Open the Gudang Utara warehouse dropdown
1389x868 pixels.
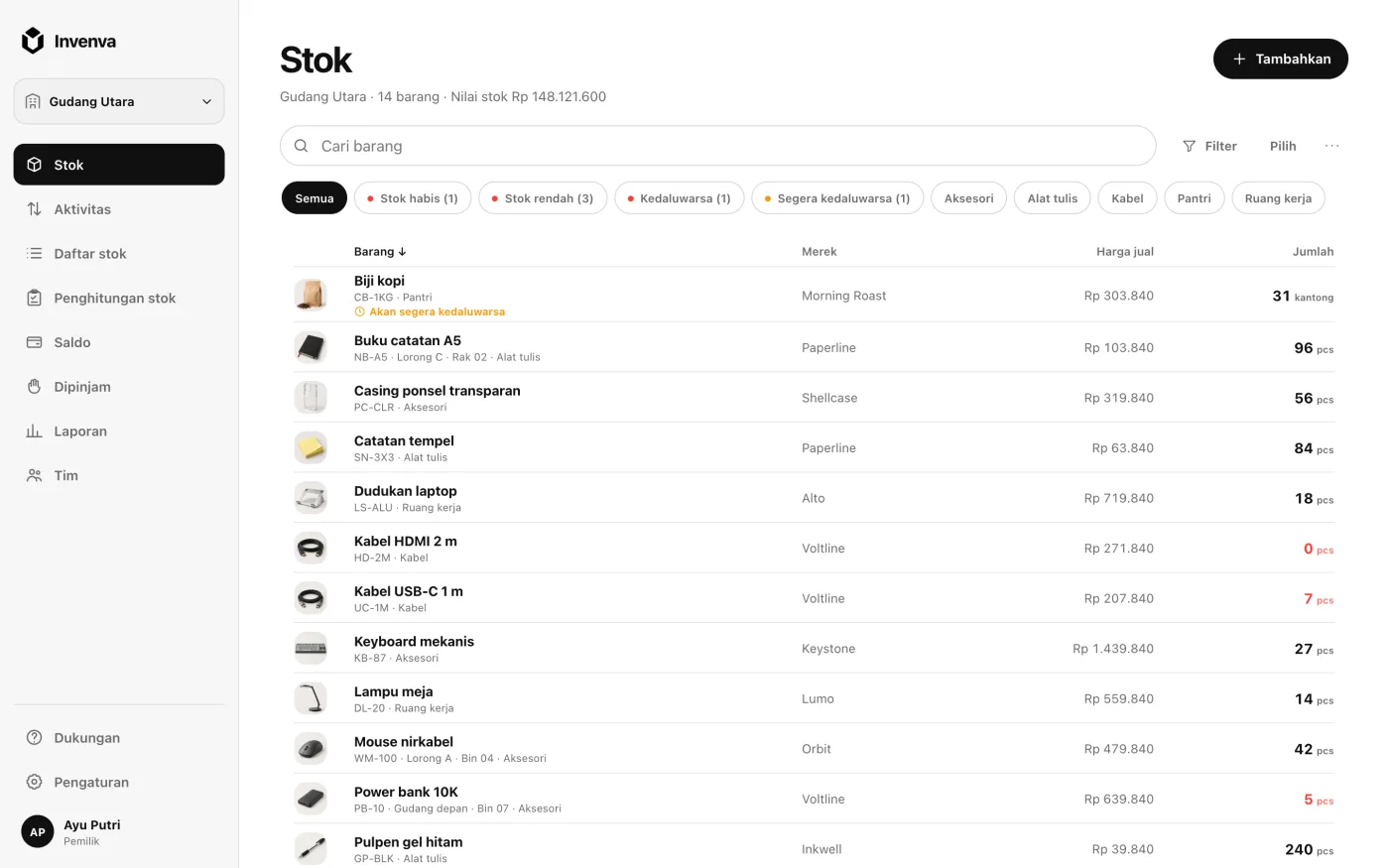point(119,101)
